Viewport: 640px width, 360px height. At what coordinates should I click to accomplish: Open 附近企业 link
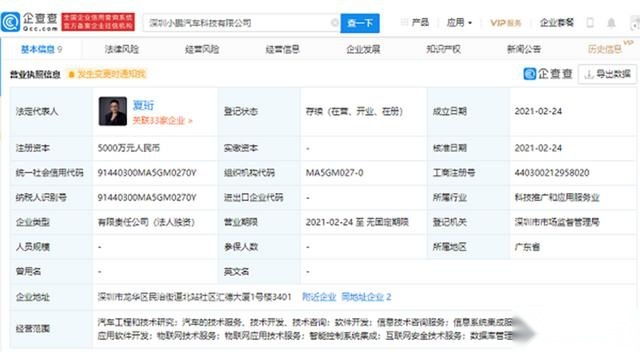[x=319, y=297]
